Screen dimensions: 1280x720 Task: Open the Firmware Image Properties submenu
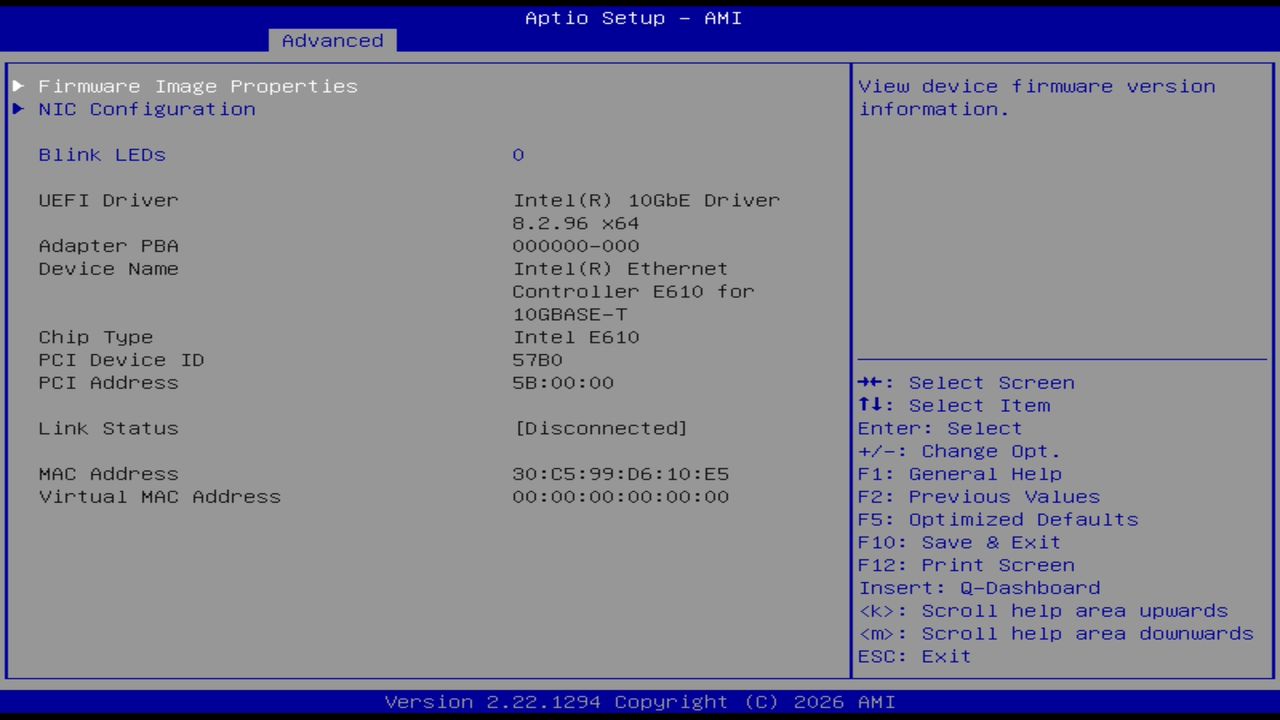click(197, 86)
